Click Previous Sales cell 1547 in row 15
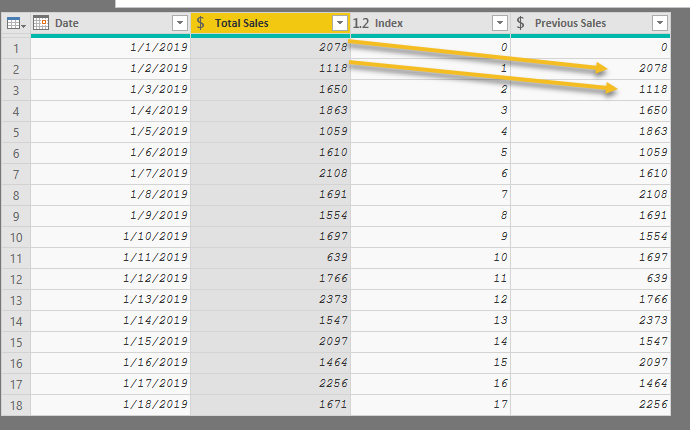This screenshot has width=690, height=430. click(591, 342)
